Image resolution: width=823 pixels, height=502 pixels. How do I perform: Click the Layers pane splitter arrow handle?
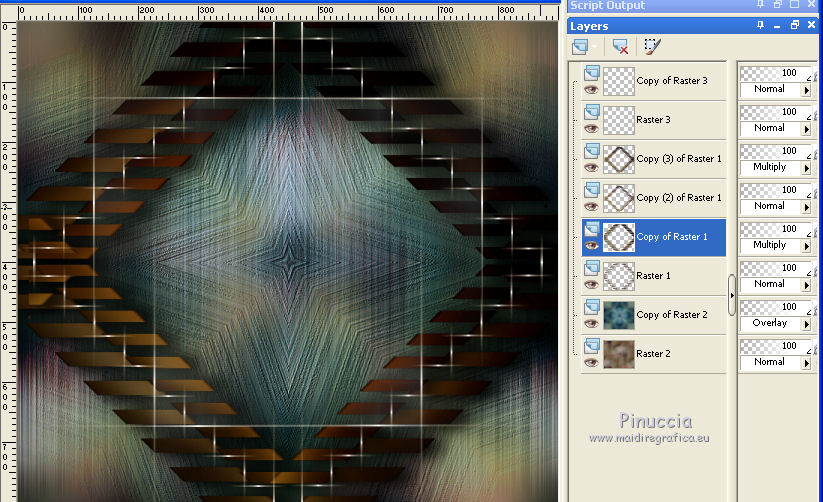tap(732, 296)
